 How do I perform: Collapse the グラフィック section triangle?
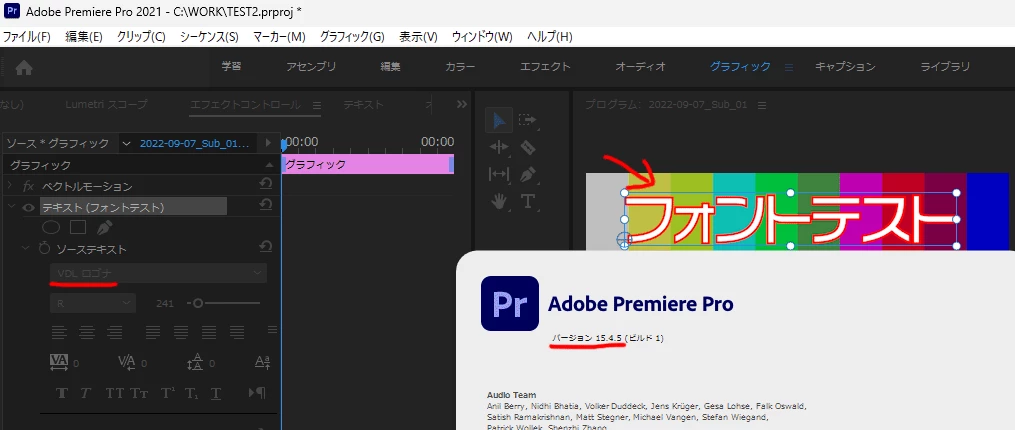coord(269,165)
